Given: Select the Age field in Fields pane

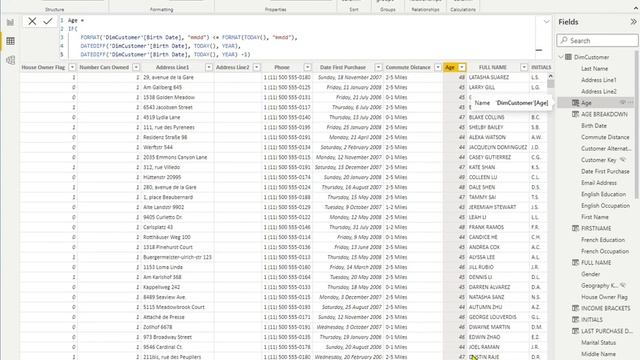Looking at the screenshot, I should click(x=586, y=103).
